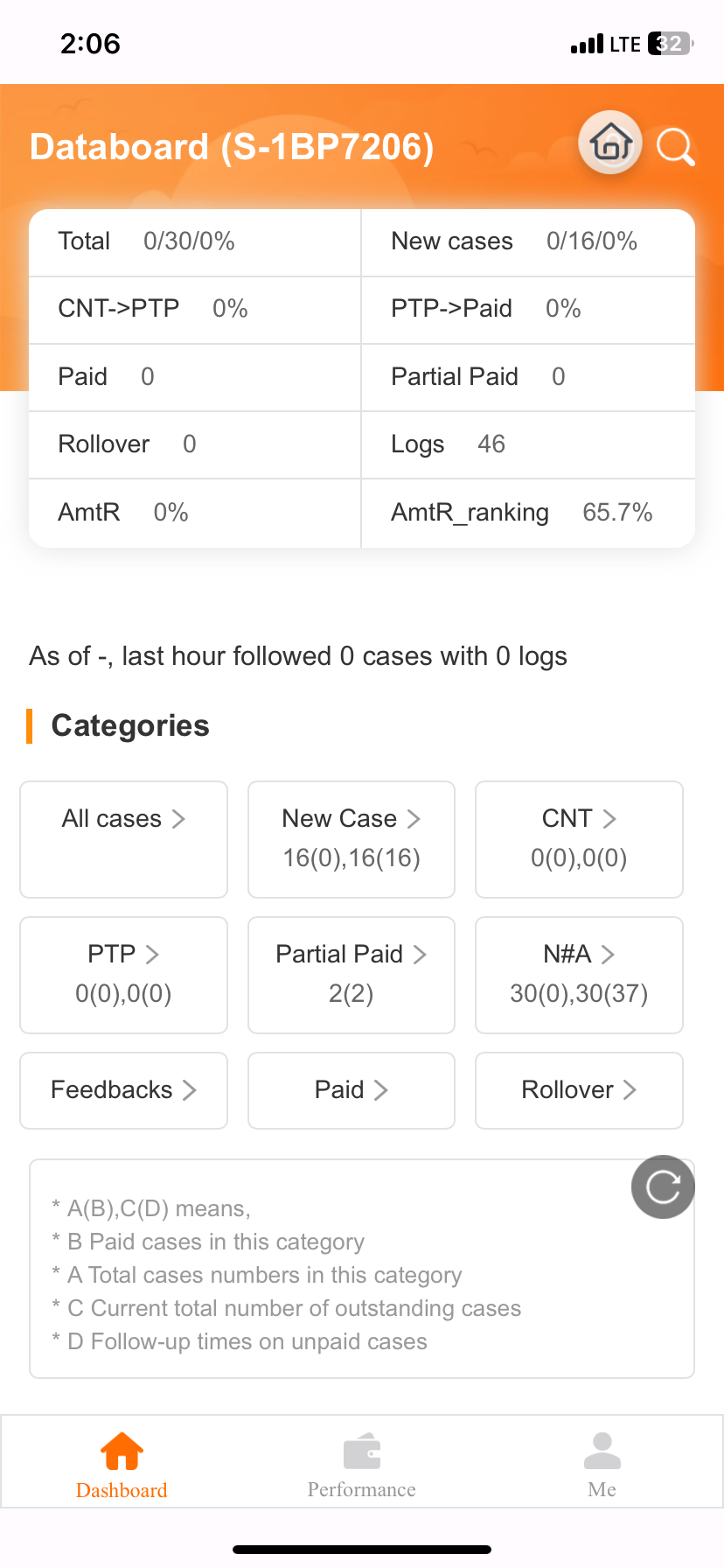
Task: Expand the All cases category chevron
Action: tap(178, 819)
